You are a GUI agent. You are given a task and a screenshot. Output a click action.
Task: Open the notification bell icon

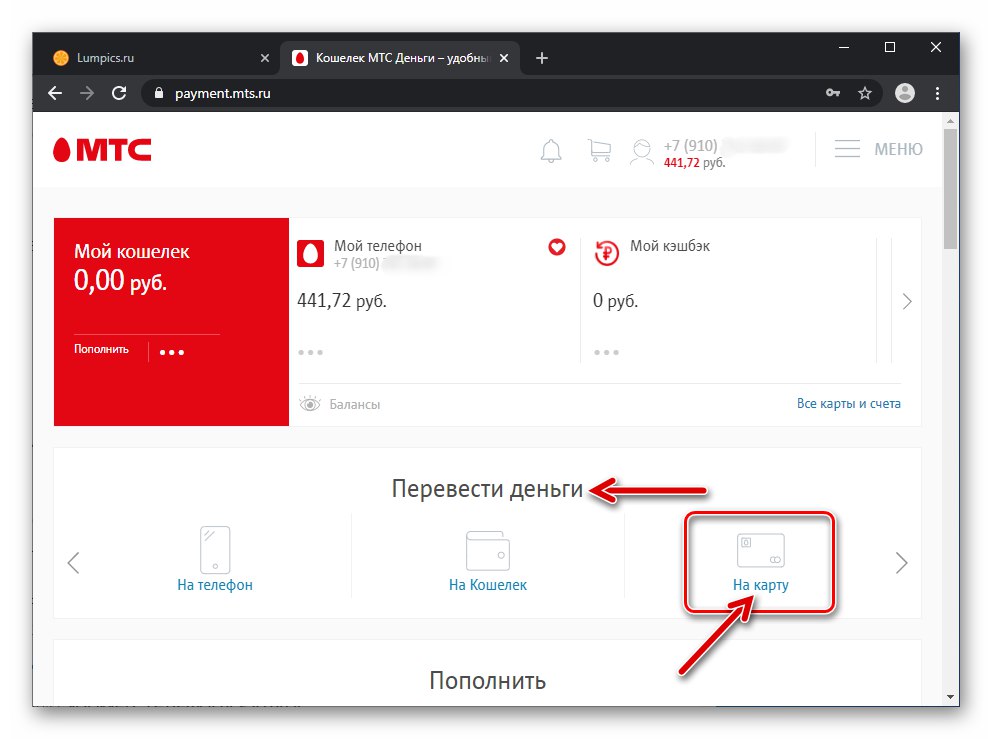pyautogui.click(x=550, y=149)
